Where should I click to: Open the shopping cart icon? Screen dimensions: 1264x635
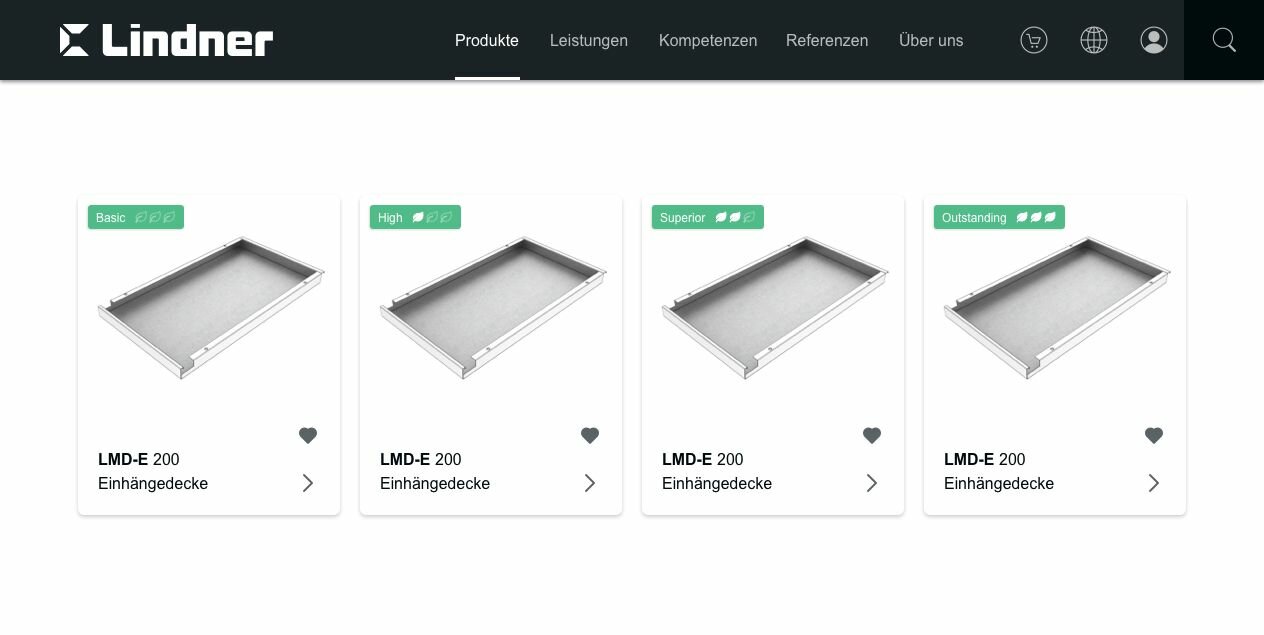[x=1034, y=40]
